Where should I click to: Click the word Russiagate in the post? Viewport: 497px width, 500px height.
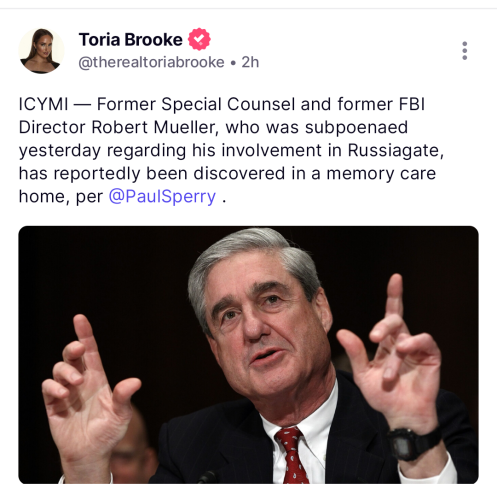396,150
